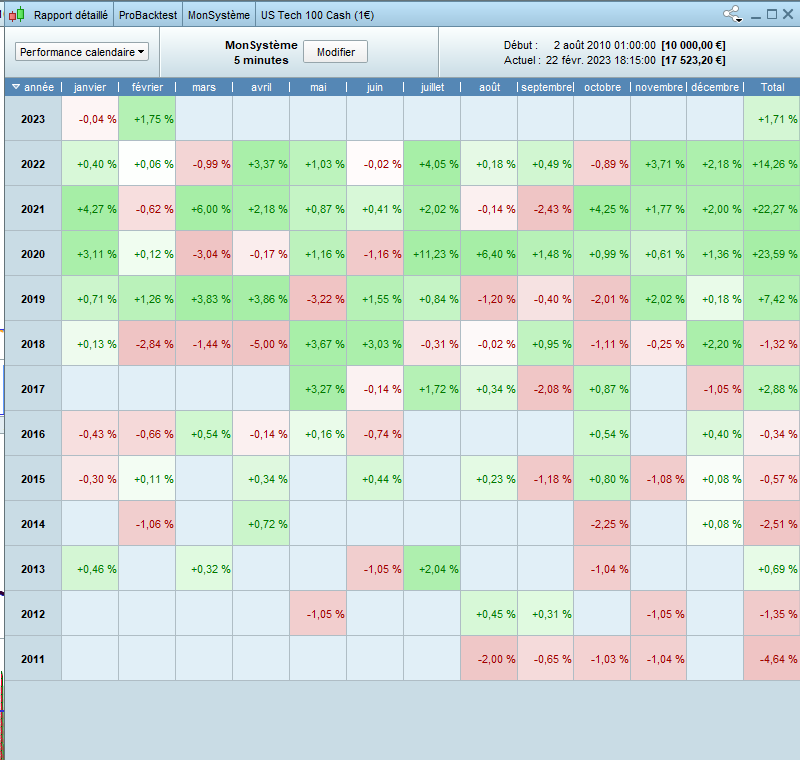This screenshot has height=760, width=800.
Task: Sort by the novembre column header
Action: (x=659, y=87)
